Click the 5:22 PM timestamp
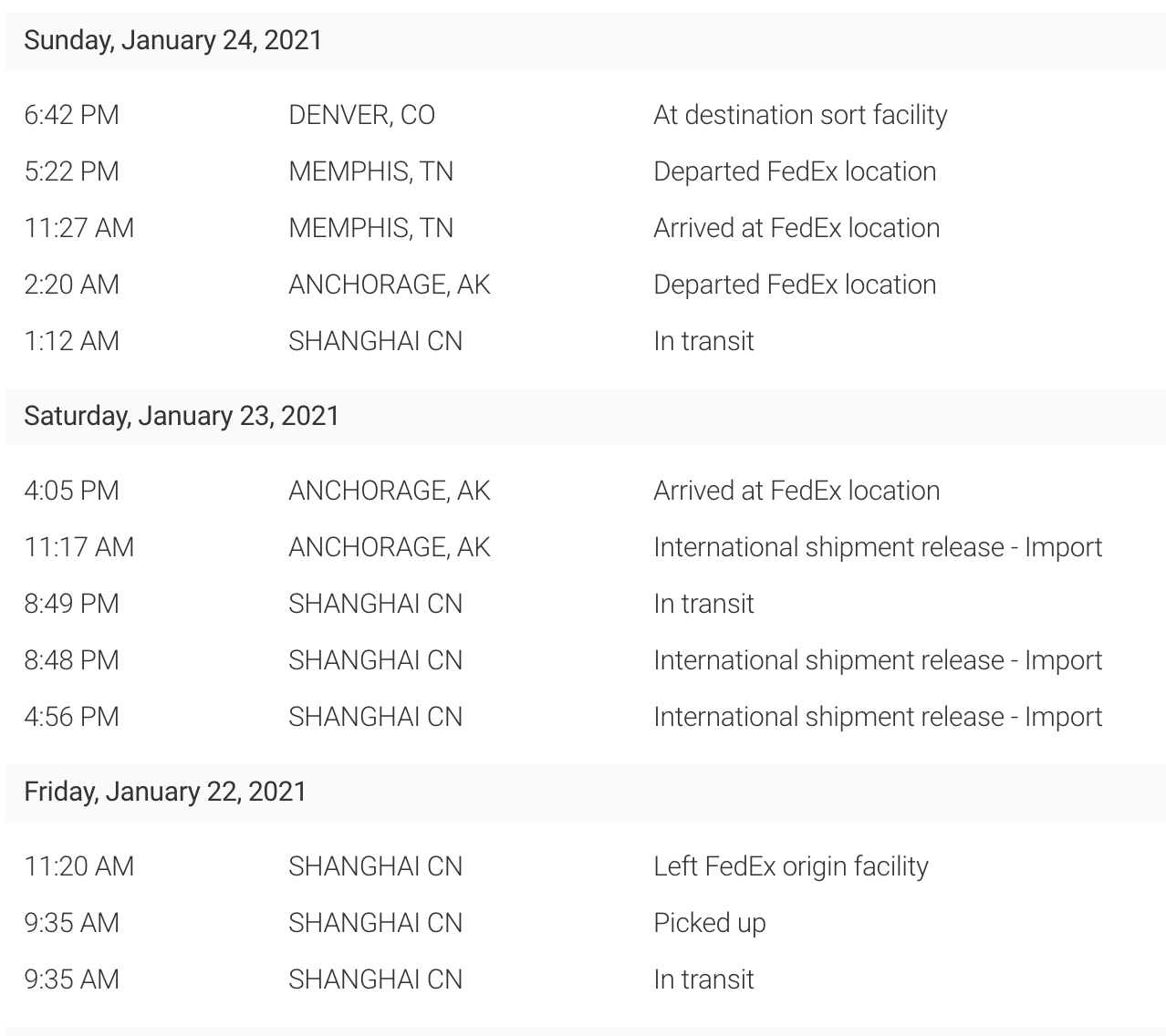 coord(71,171)
